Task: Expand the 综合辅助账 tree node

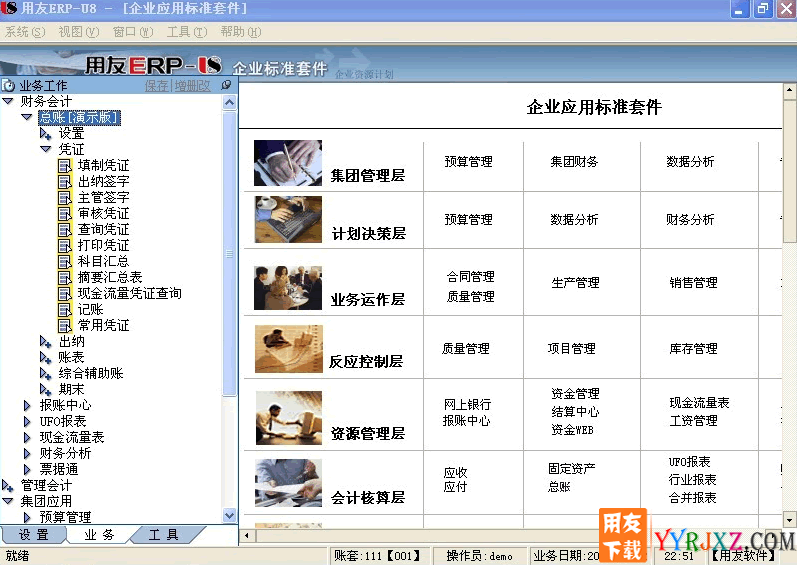Action: (x=45, y=374)
